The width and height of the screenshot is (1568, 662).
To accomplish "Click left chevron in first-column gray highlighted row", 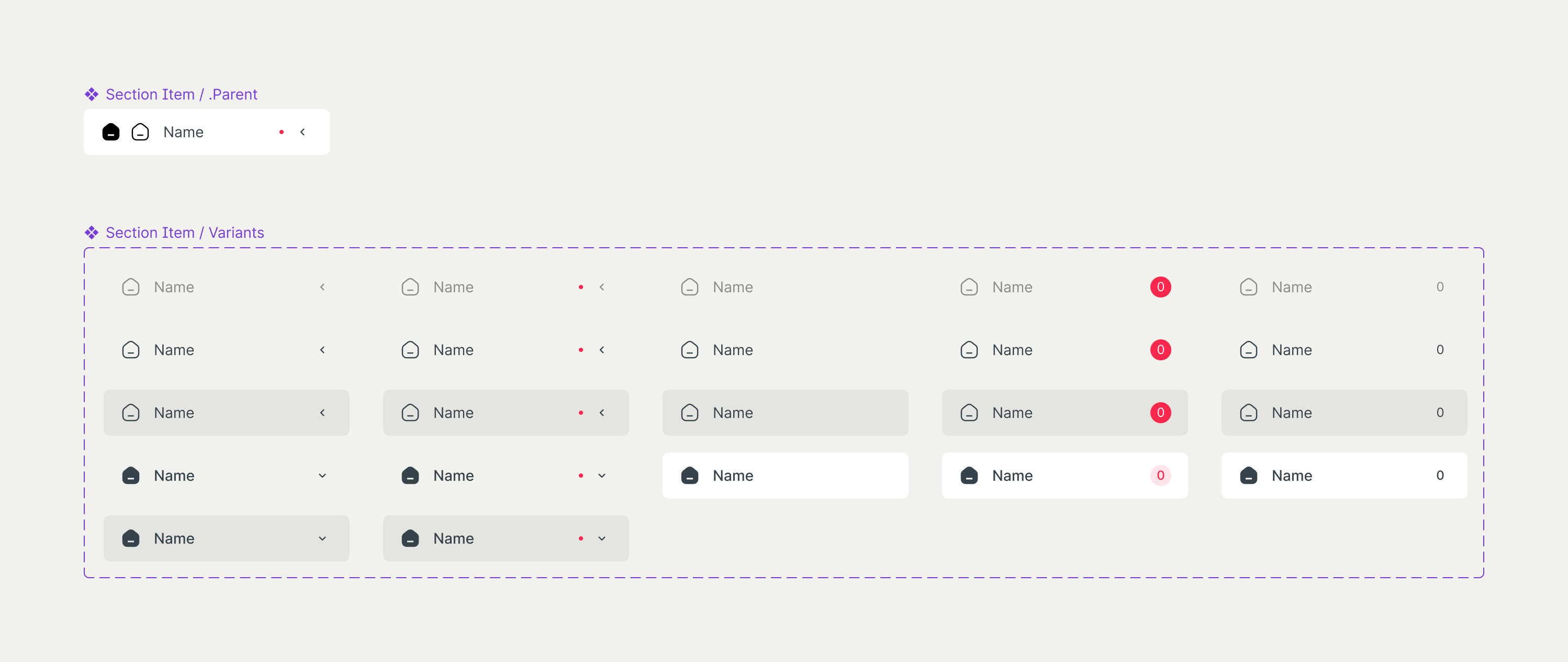I will [x=322, y=413].
